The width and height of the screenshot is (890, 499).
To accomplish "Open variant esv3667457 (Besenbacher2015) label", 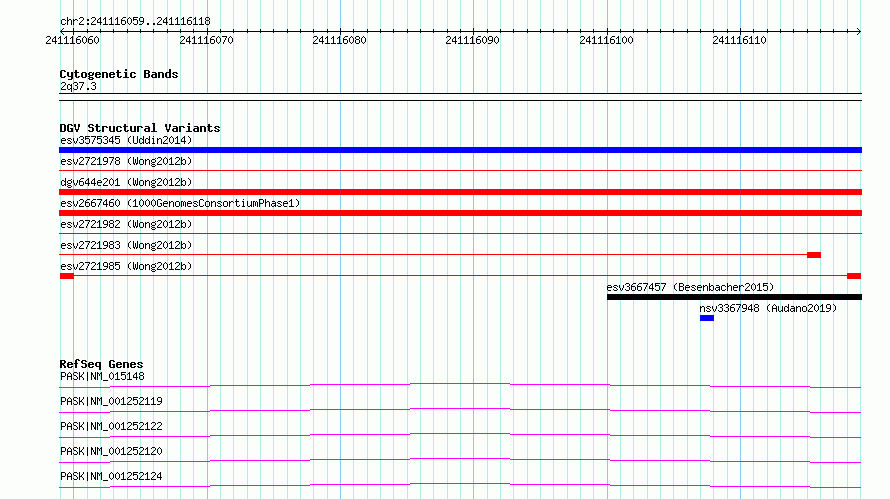I will click(690, 287).
